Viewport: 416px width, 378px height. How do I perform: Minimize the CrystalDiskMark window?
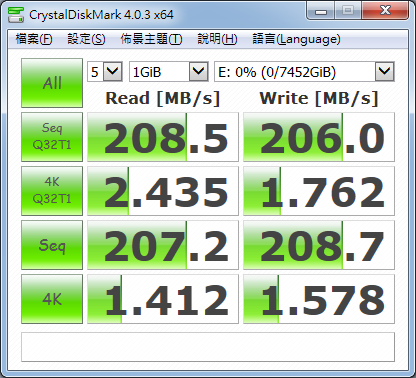pyautogui.click(x=321, y=12)
